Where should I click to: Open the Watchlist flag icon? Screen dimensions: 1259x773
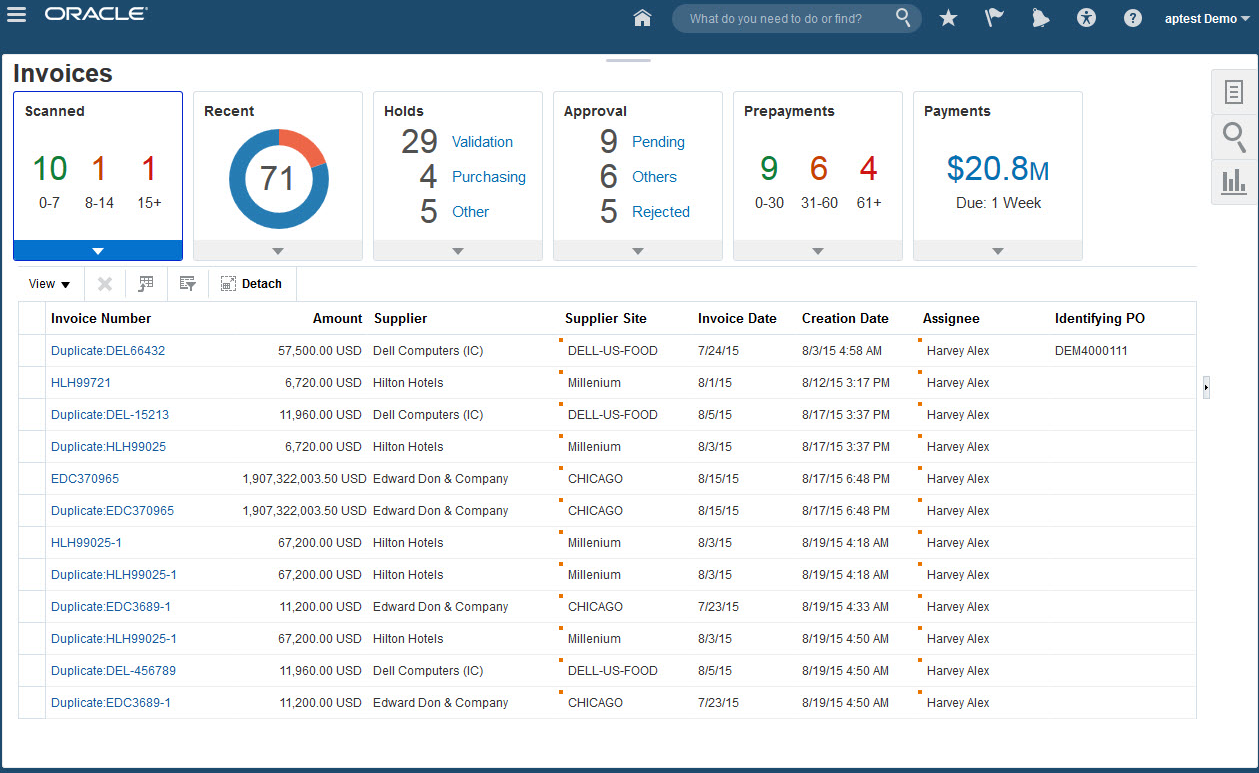(994, 18)
